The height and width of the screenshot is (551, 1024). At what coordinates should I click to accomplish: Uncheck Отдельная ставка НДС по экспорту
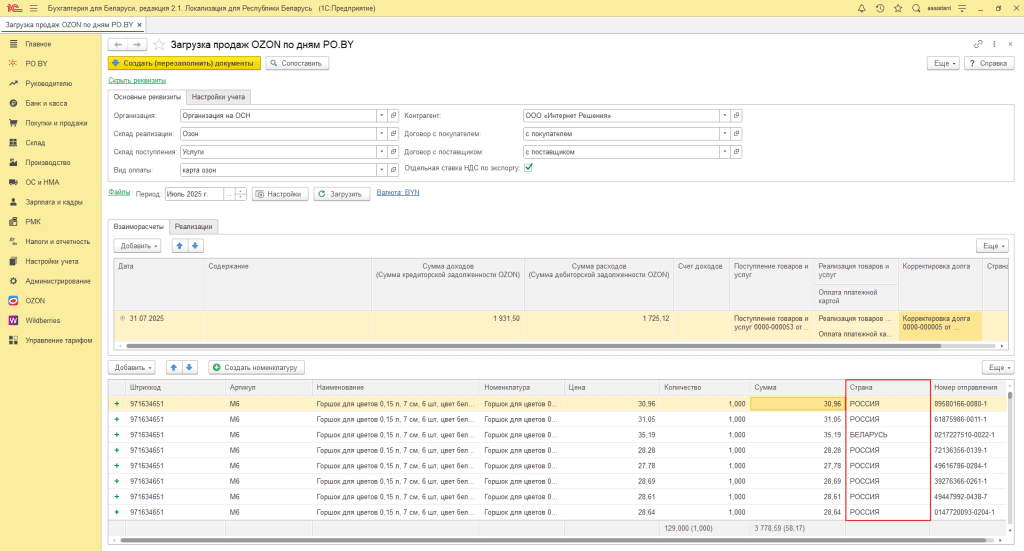point(529,168)
